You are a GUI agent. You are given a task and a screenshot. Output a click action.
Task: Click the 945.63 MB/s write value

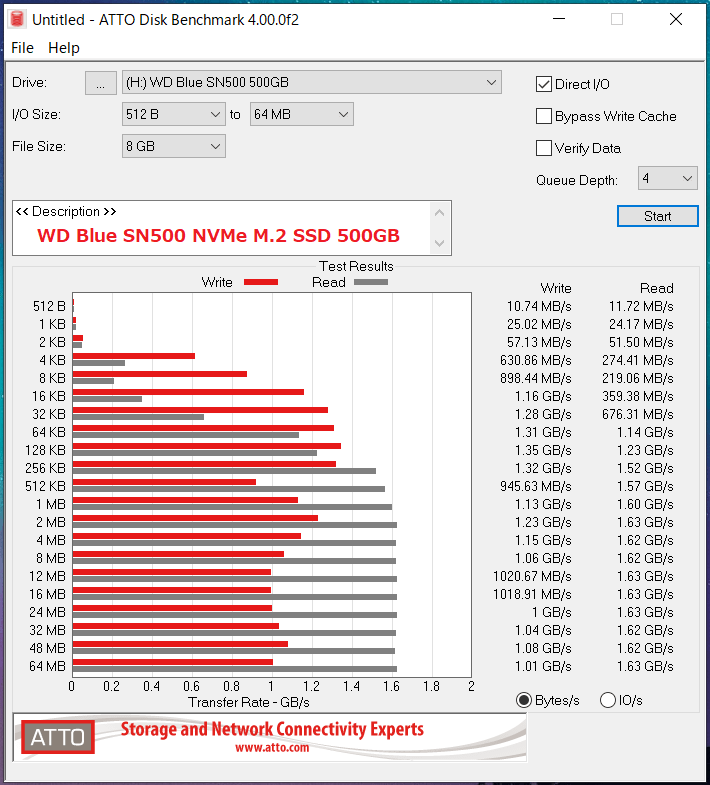(536, 487)
